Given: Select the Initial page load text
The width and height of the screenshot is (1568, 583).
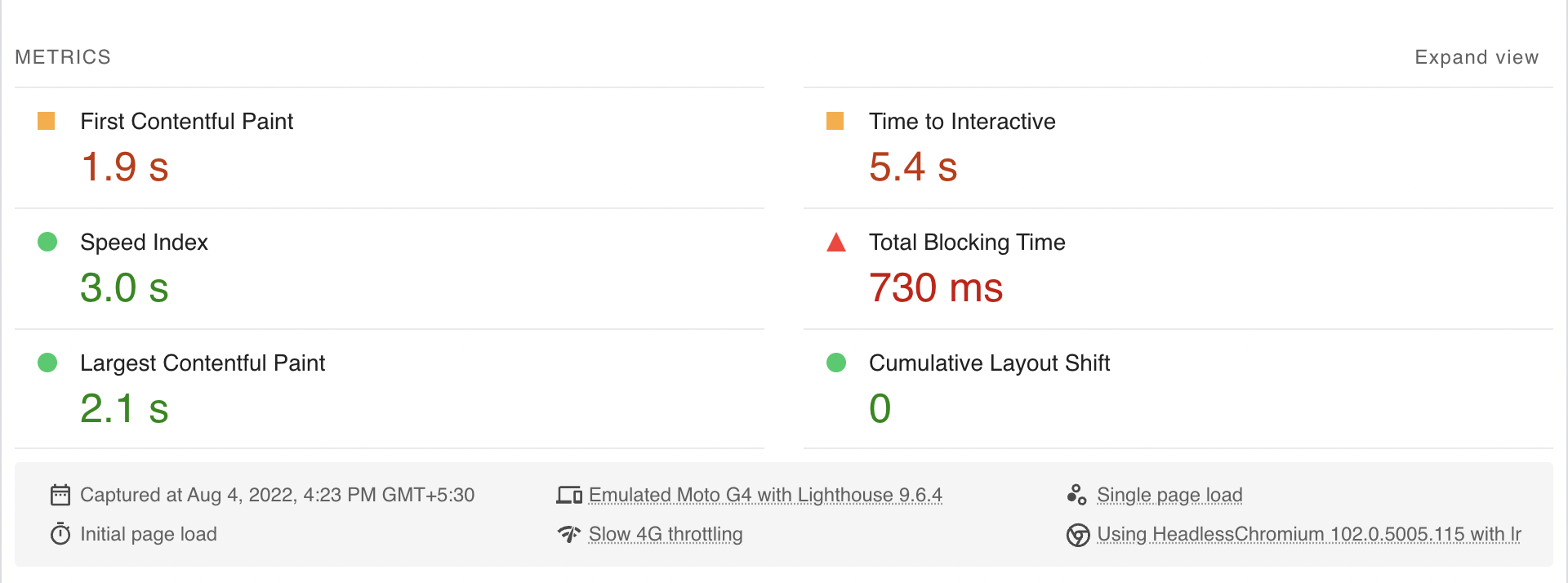Looking at the screenshot, I should 149,534.
